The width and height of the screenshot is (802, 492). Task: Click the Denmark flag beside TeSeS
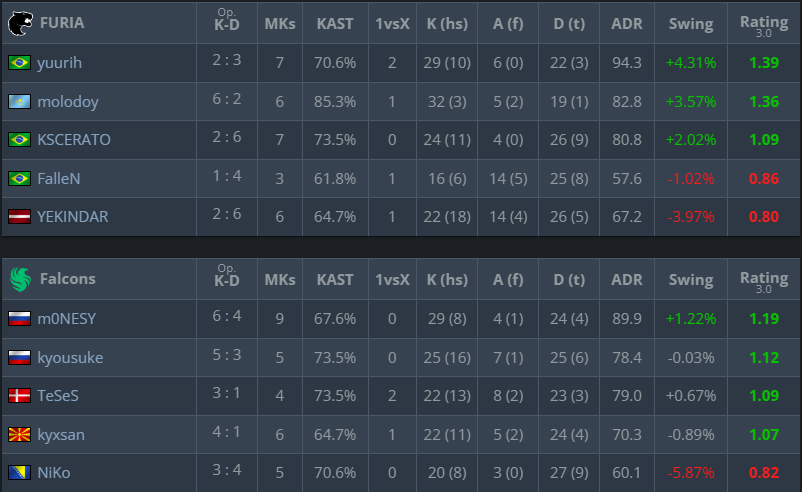point(18,396)
